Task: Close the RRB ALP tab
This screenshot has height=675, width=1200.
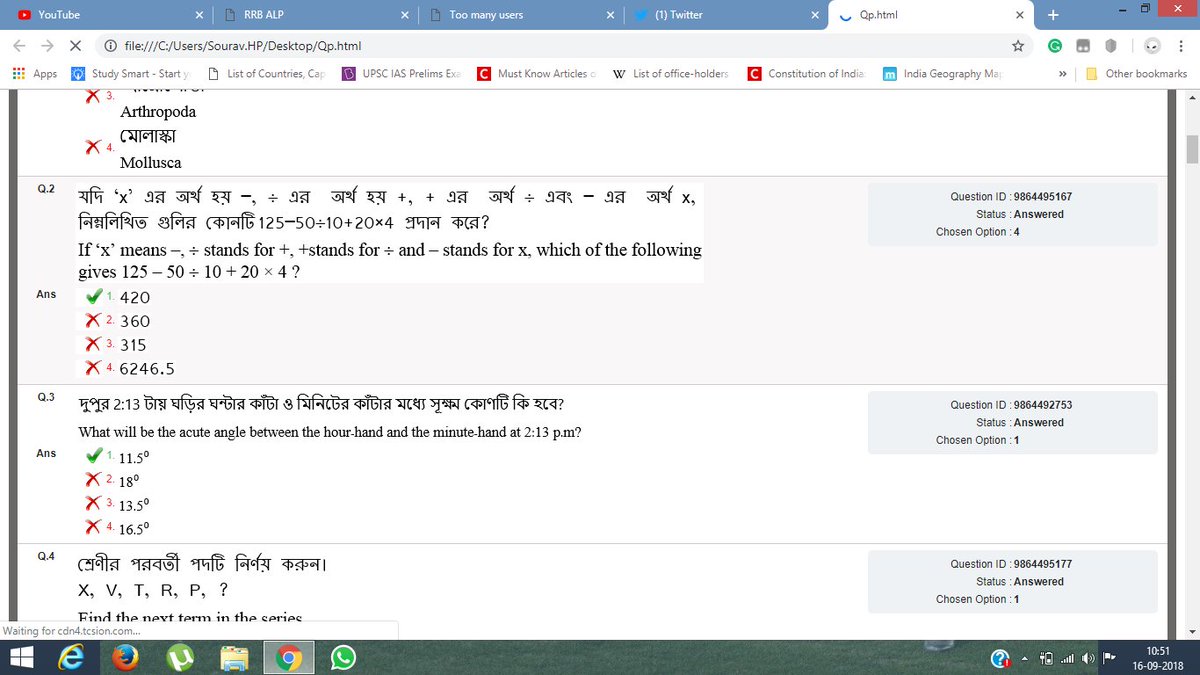Action: 405,15
